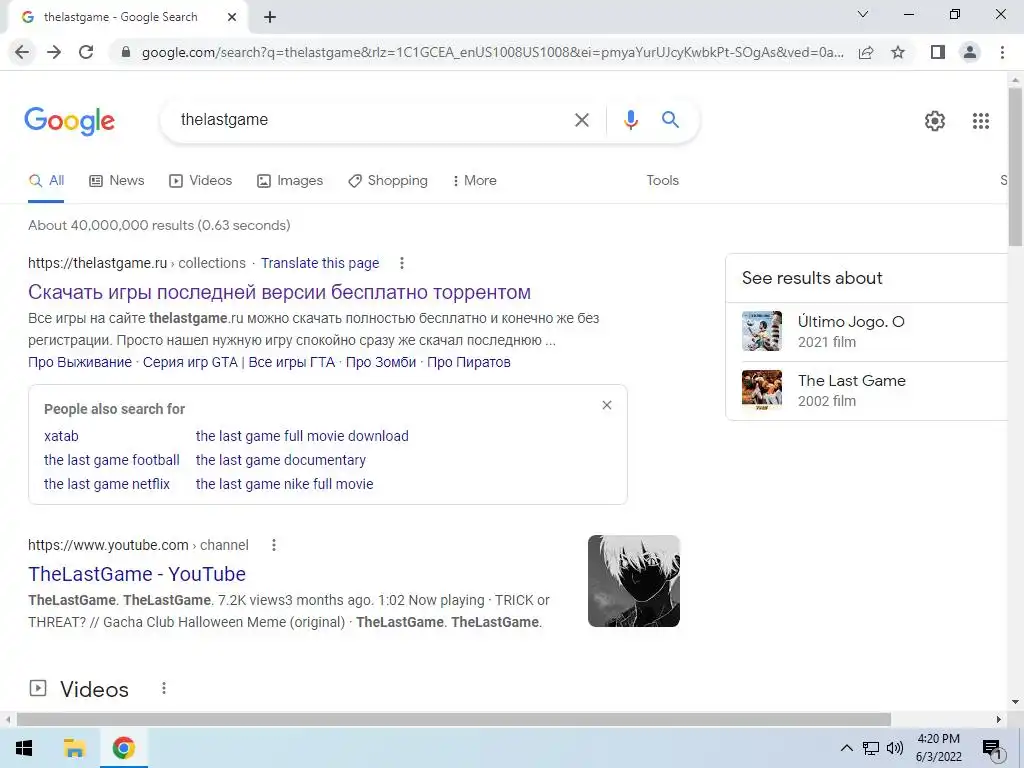Image resolution: width=1024 pixels, height=768 pixels.
Task: Click the scroll down arrow
Action: (x=1015, y=703)
